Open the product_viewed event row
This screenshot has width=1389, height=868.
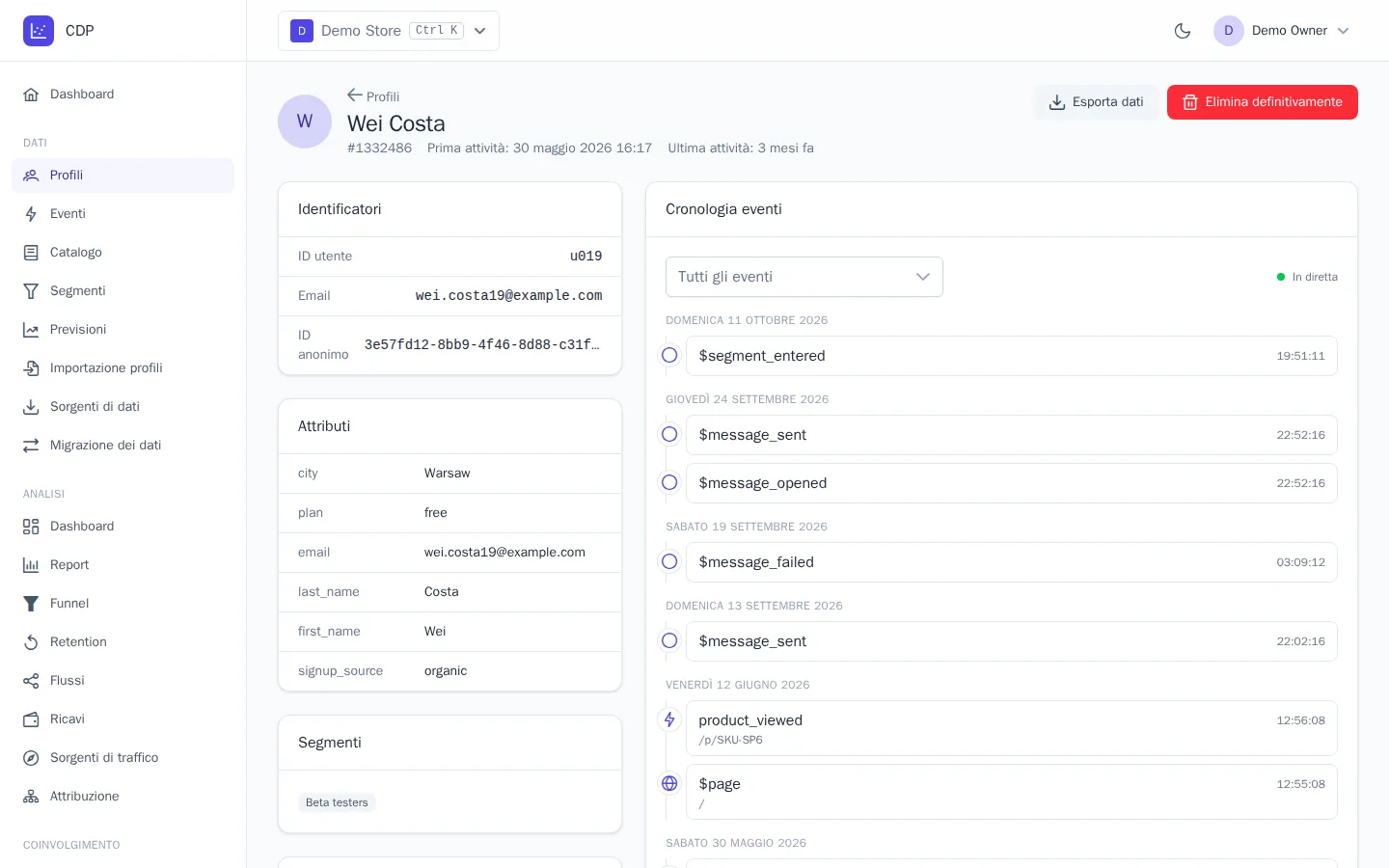tap(1011, 728)
